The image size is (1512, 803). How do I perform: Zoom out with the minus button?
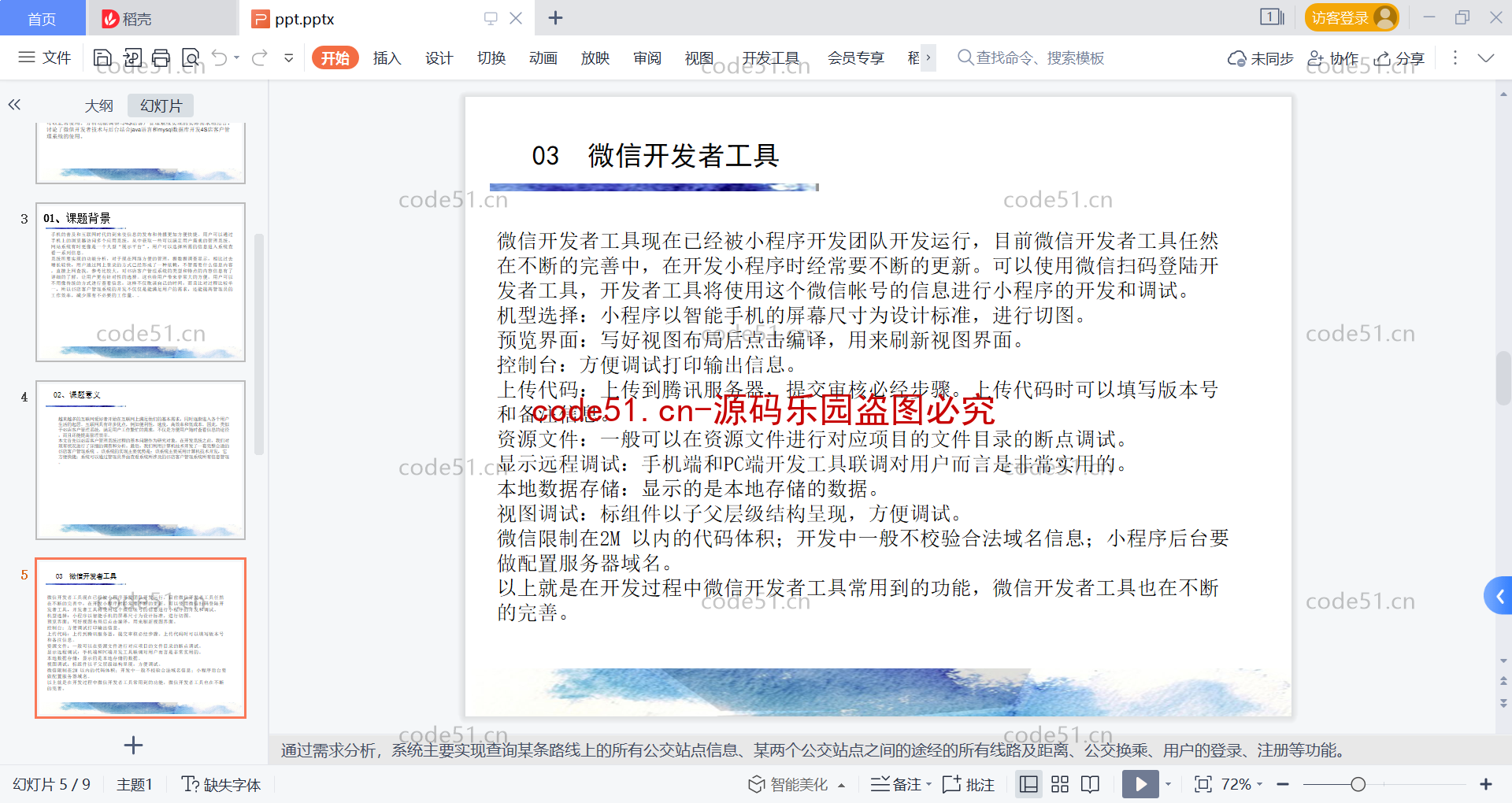1283,784
